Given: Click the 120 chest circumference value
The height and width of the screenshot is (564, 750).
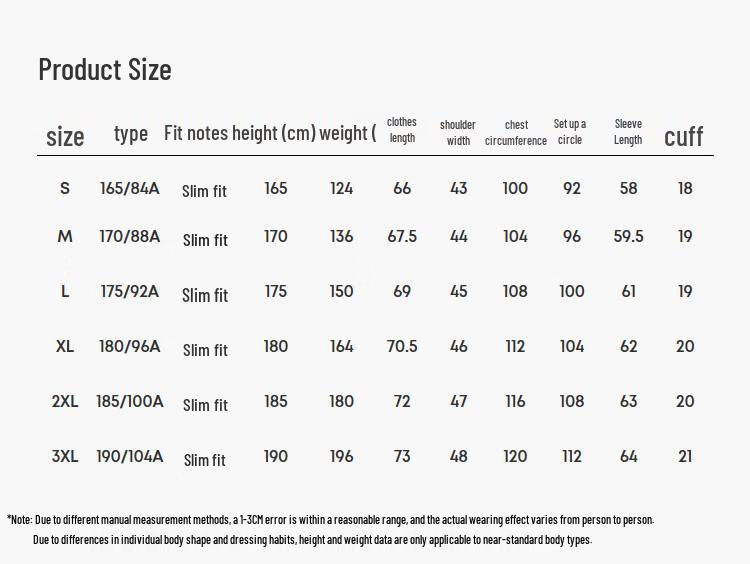Looking at the screenshot, I should (515, 456).
